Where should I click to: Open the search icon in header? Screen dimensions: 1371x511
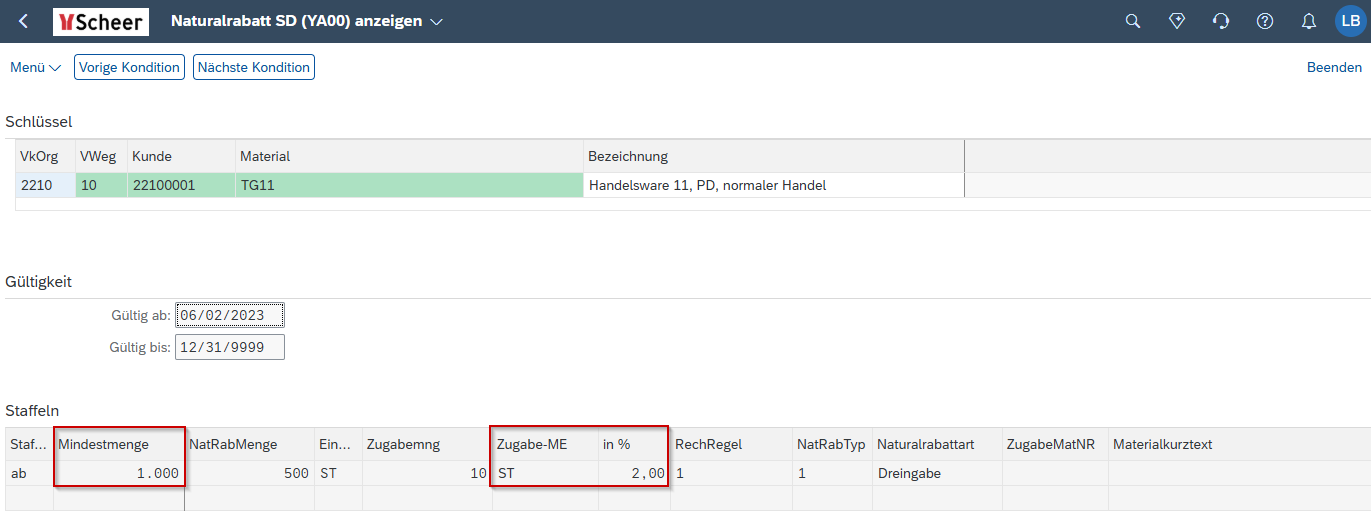(1133, 21)
